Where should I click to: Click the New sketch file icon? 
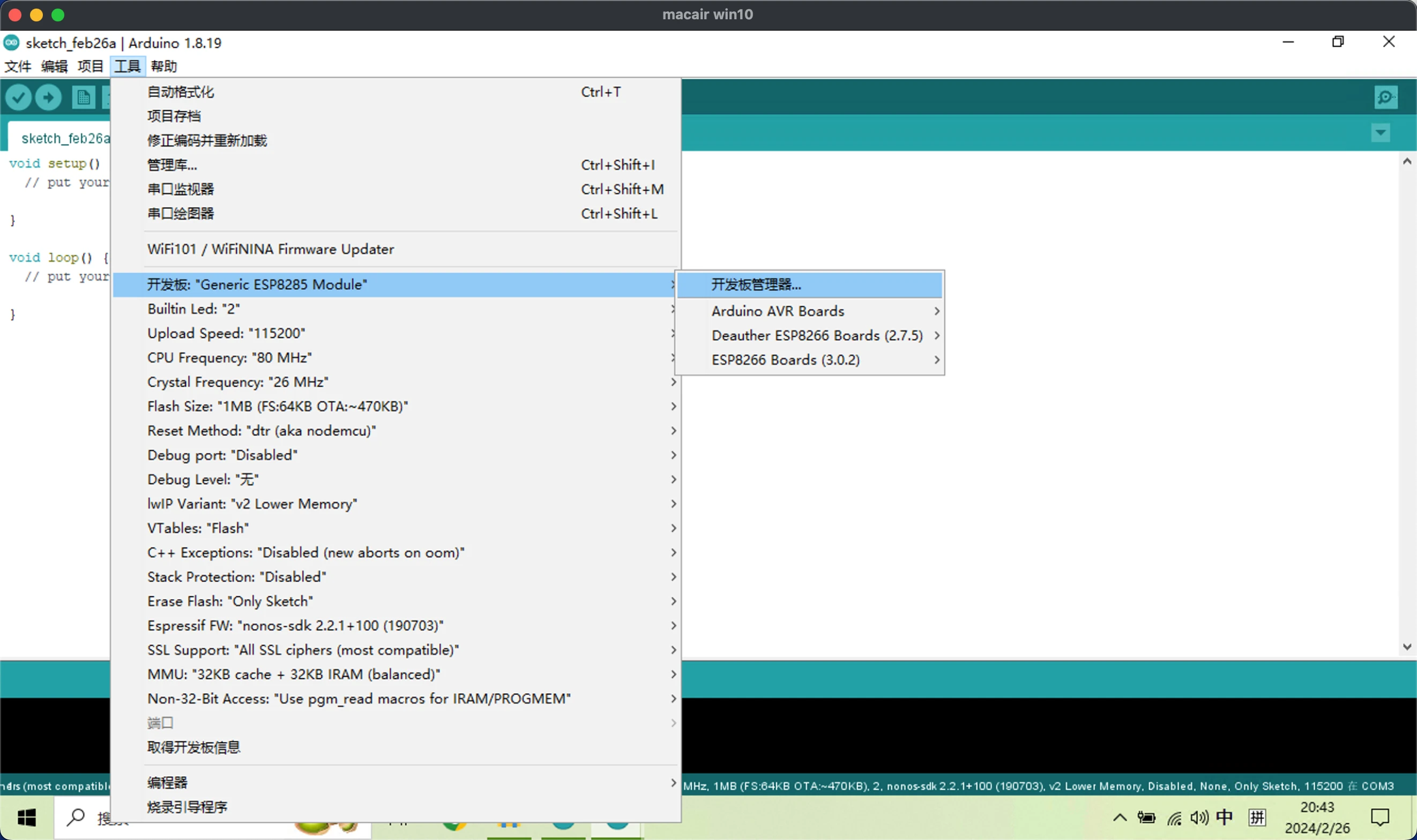(x=83, y=97)
